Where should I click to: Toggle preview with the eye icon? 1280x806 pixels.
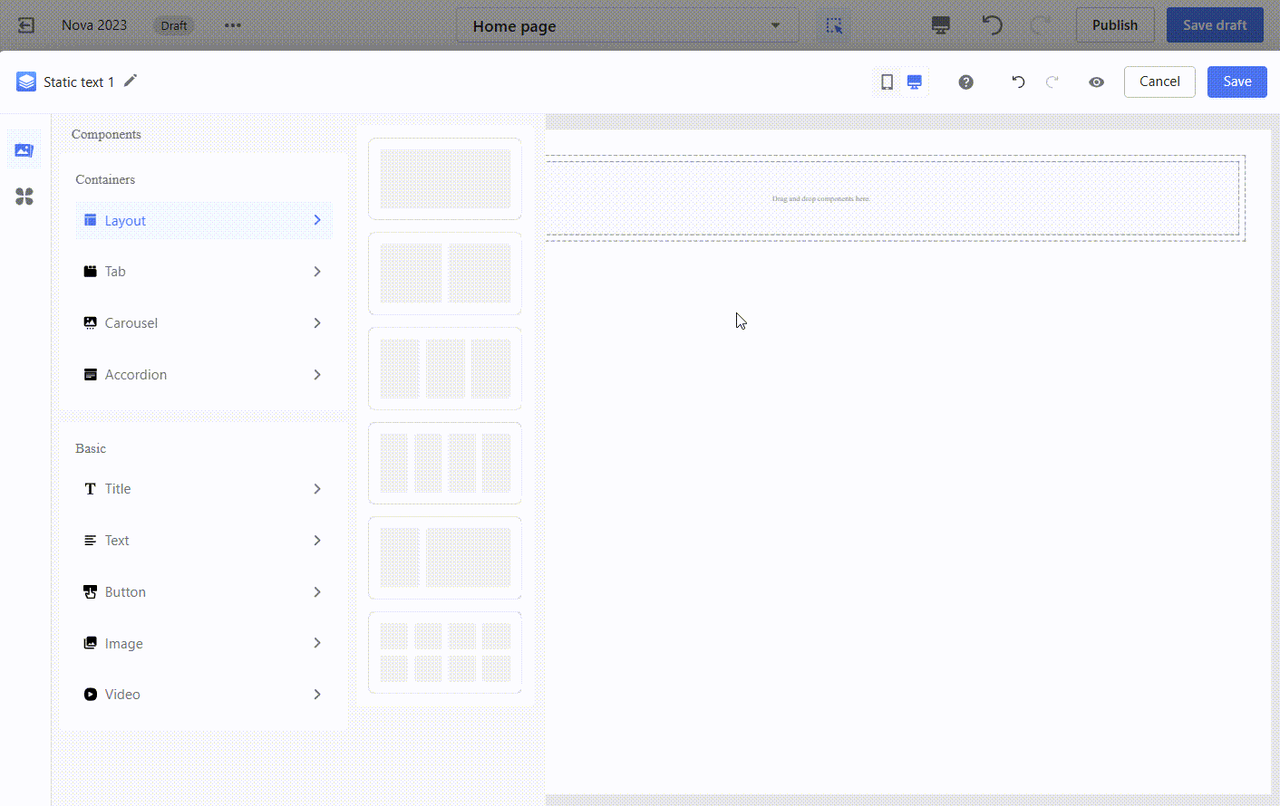coord(1097,82)
